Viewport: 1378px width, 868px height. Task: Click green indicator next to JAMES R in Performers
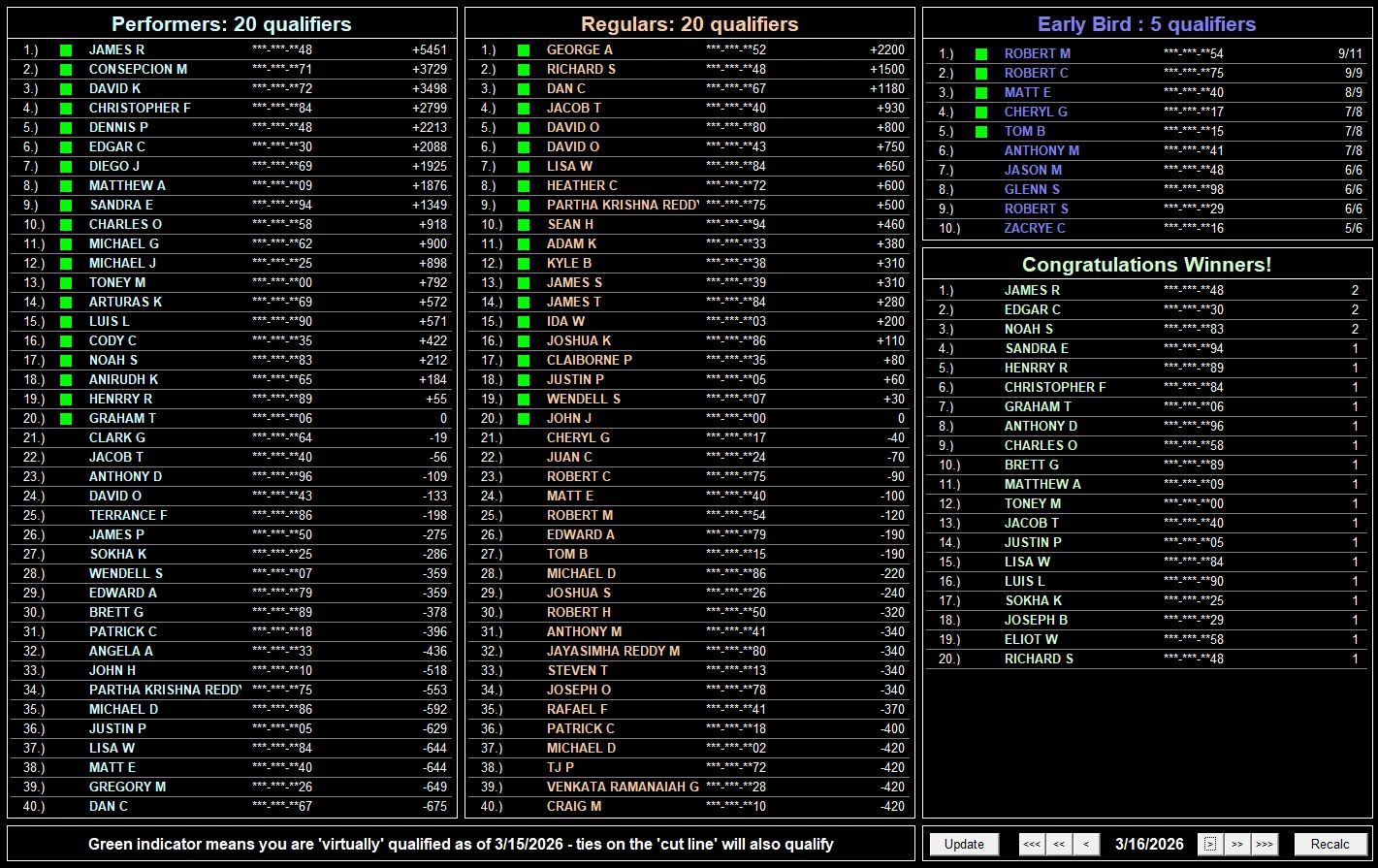(66, 49)
